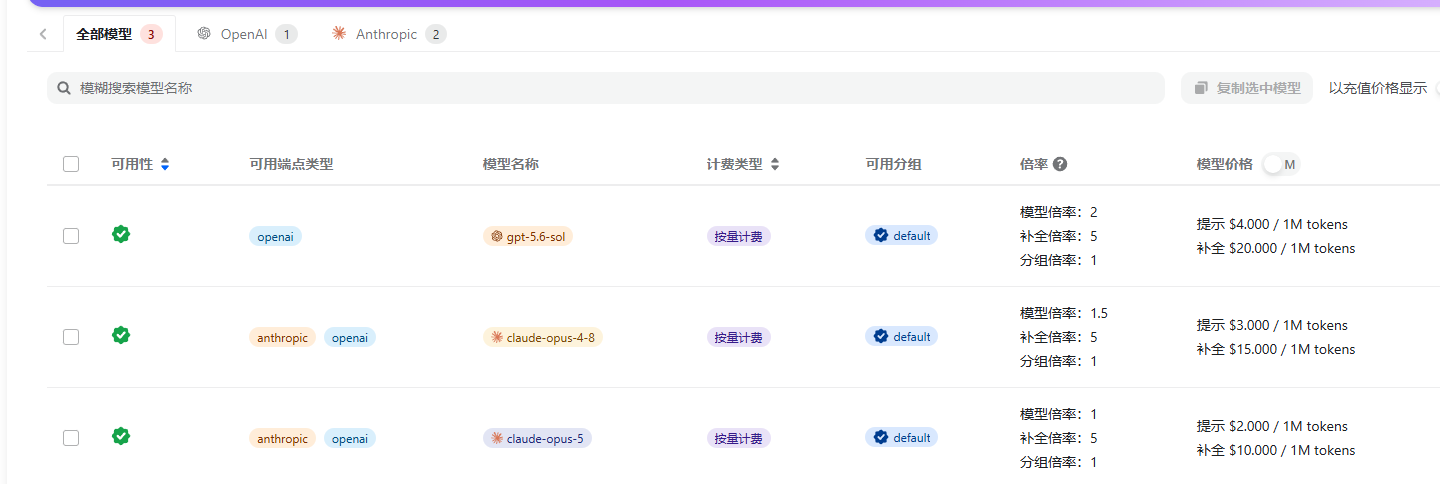Check the claude-opus-4-8 row checkbox
Viewport: 1440px width, 484px height.
coord(71,337)
